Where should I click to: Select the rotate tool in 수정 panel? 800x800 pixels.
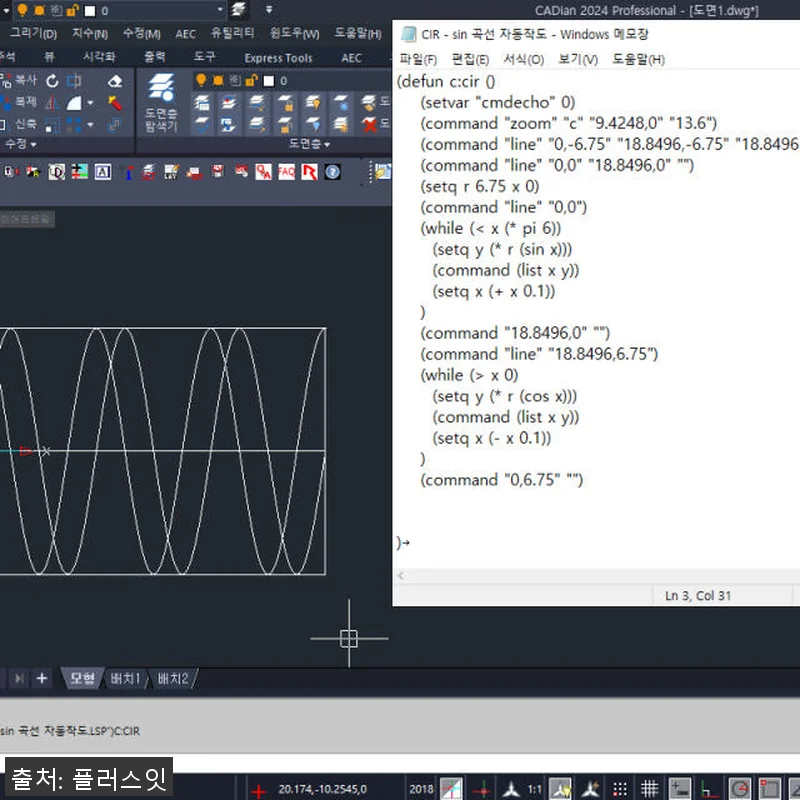(52, 80)
